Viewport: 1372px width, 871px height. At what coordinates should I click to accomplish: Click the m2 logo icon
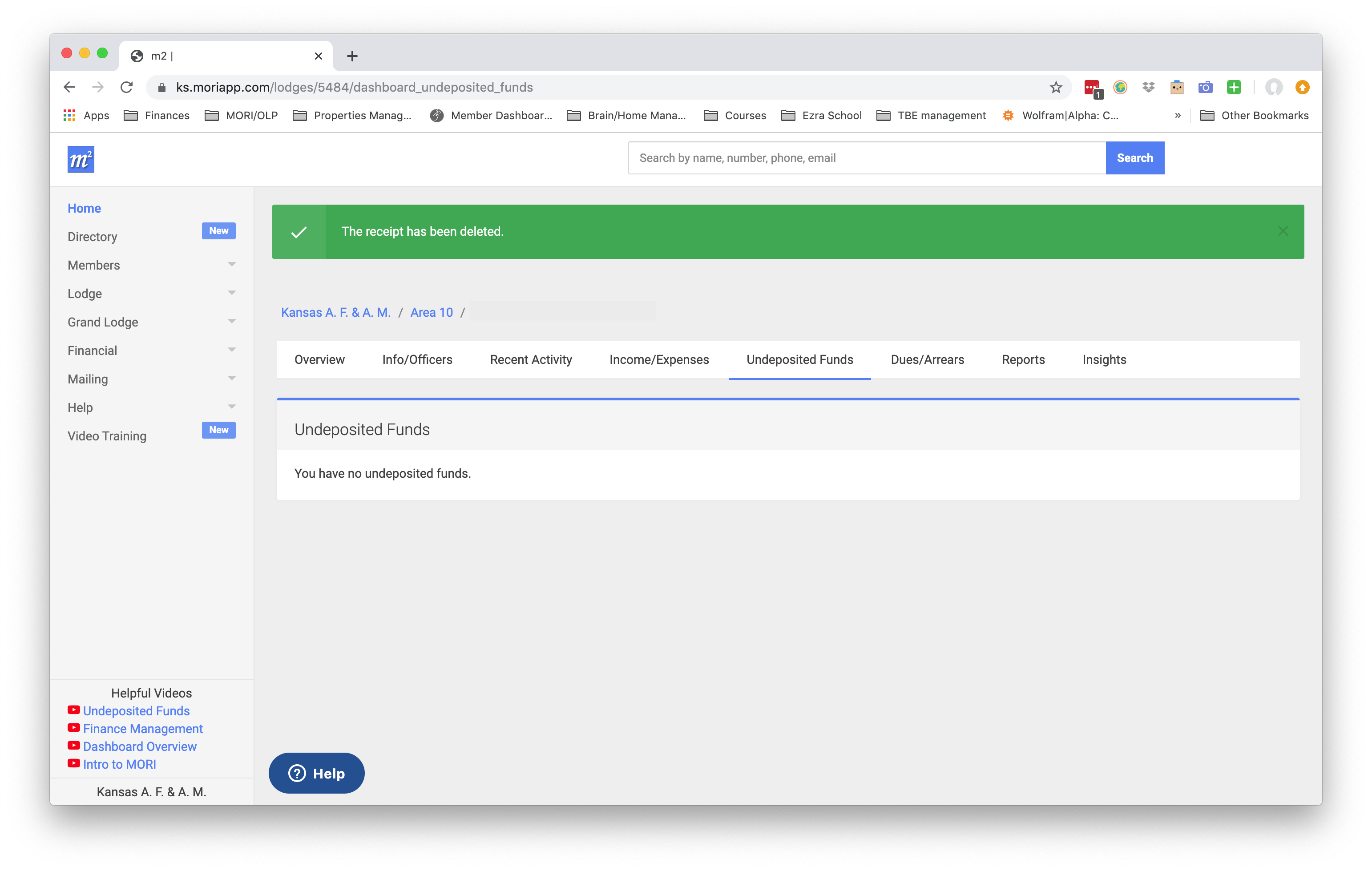pyautogui.click(x=81, y=159)
